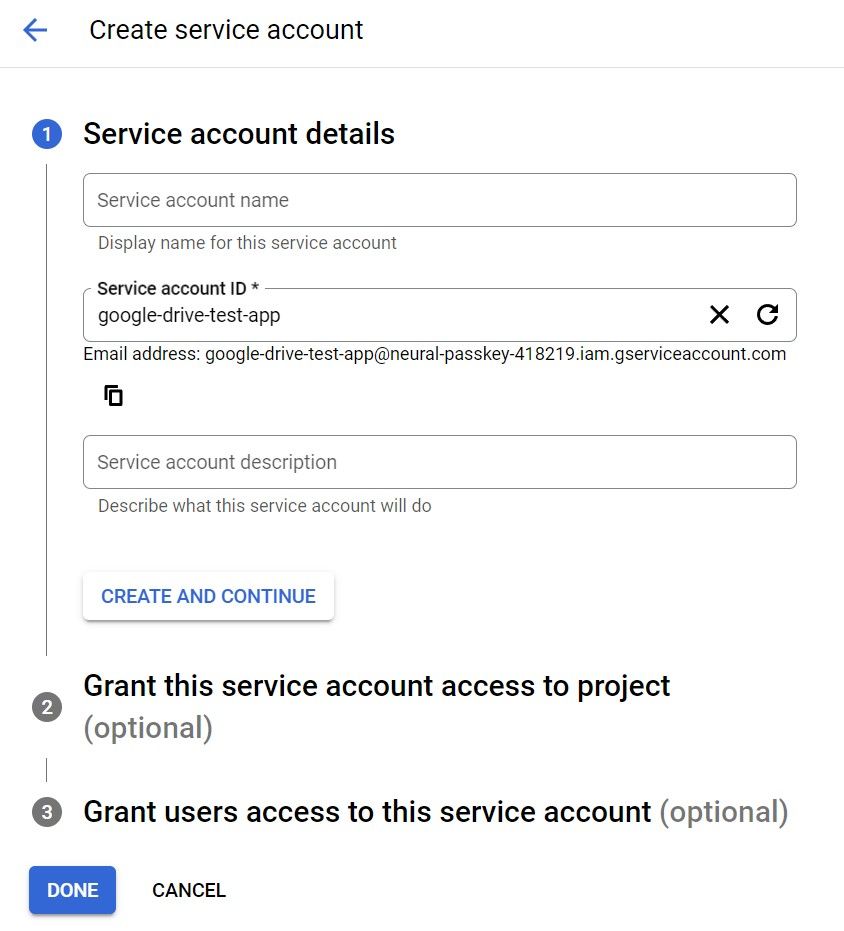Click DONE to finish service account creation
This screenshot has width=844, height=931.
click(71, 889)
